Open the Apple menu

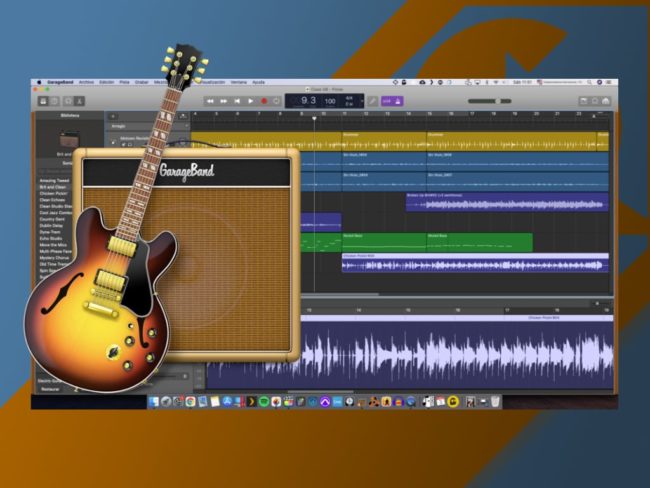39,82
